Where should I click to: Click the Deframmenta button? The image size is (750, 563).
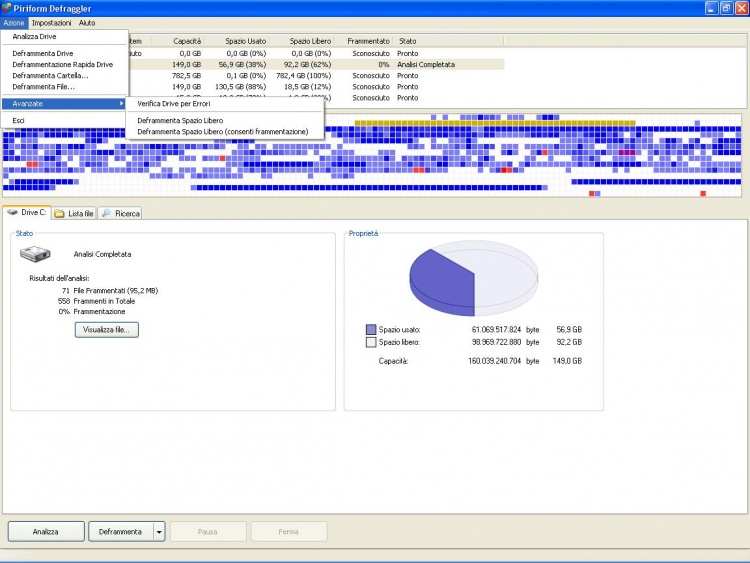121,531
